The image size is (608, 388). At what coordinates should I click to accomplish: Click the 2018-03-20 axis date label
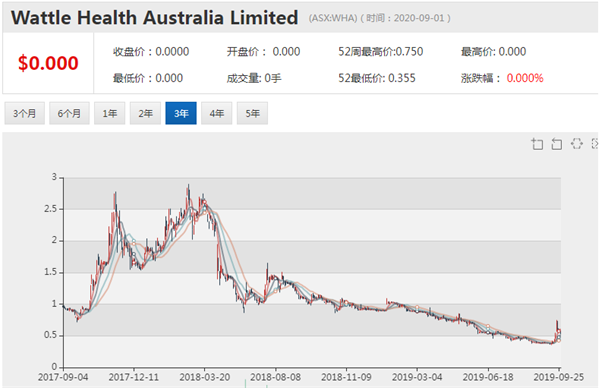point(205,377)
